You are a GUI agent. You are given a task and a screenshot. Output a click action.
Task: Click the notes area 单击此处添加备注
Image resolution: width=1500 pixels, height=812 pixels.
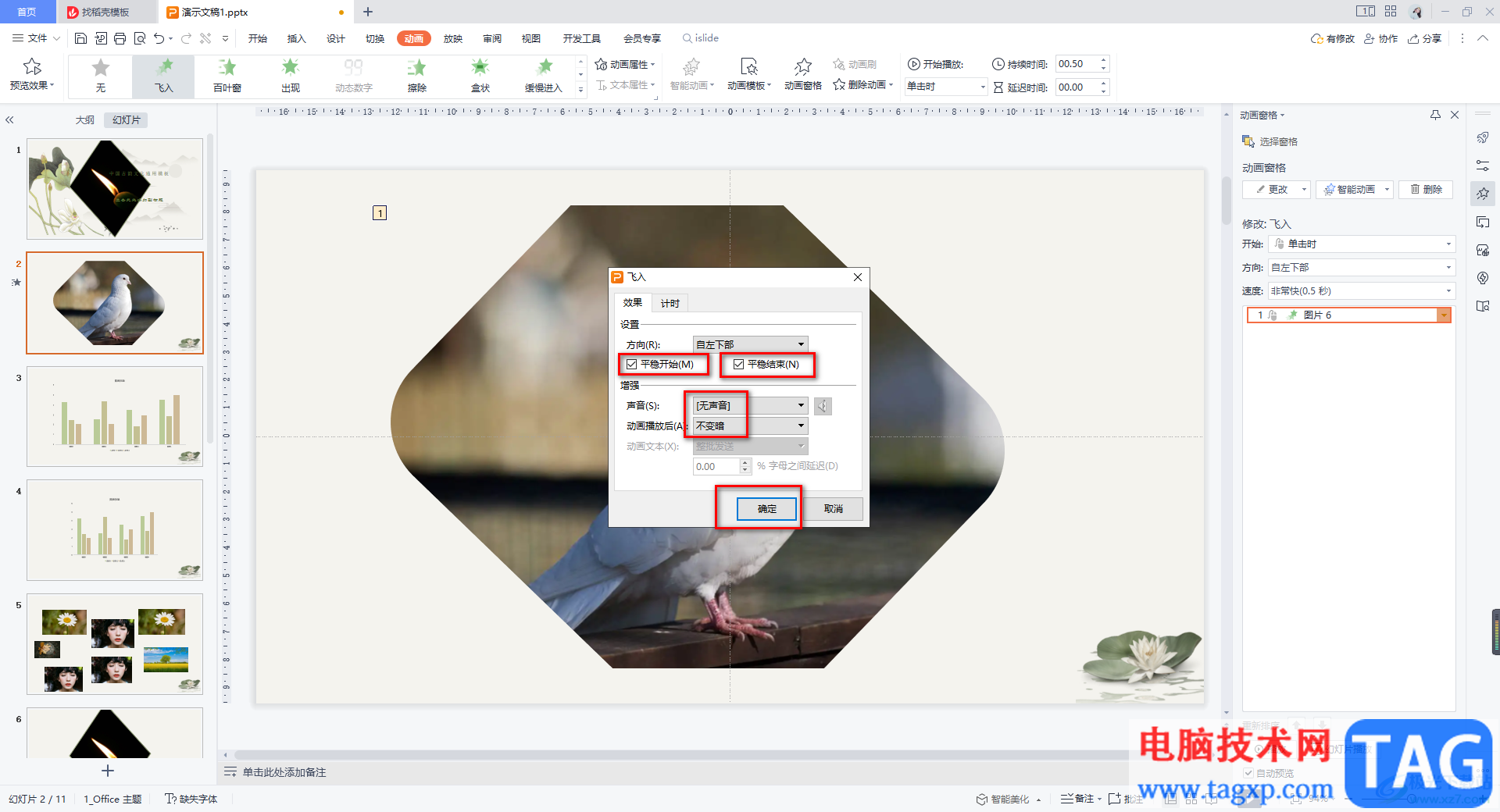tap(284, 772)
